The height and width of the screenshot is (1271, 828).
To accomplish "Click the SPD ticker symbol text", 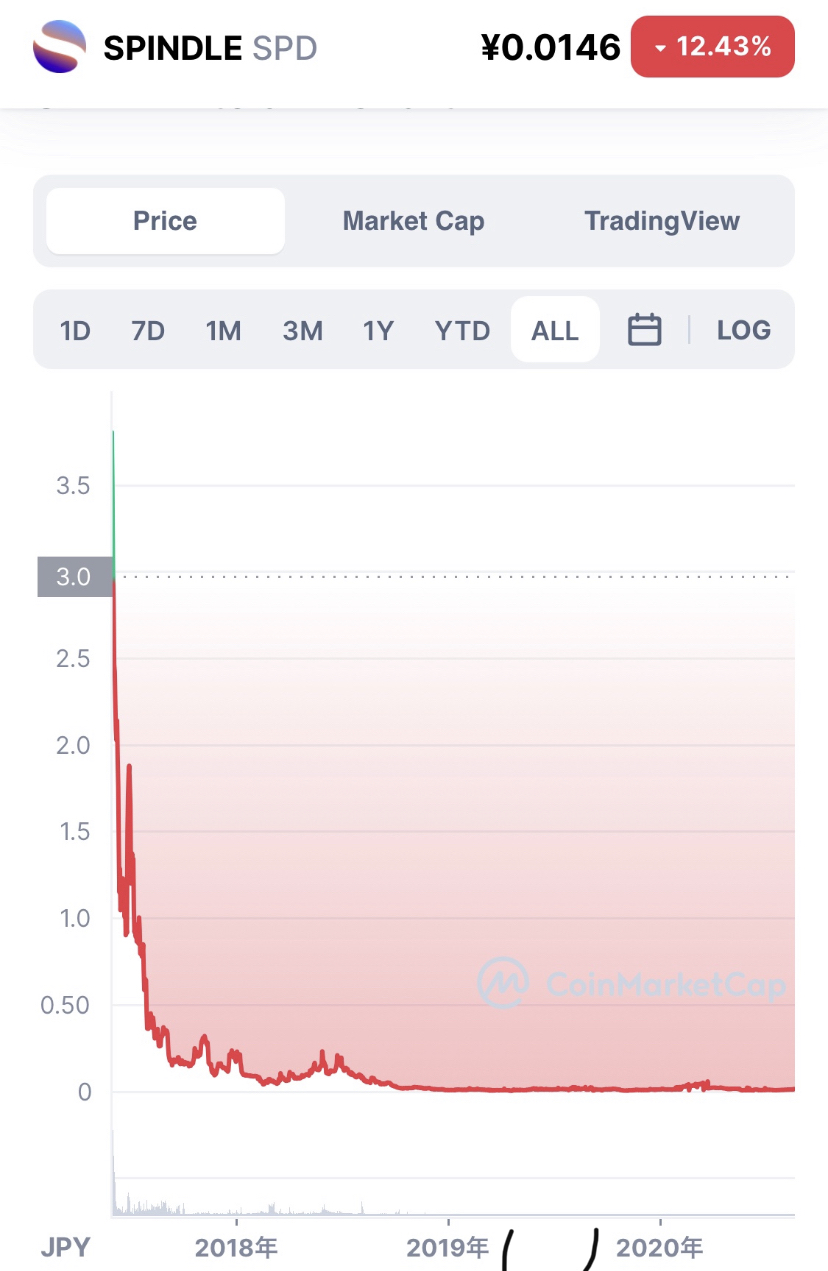I will tap(285, 48).
